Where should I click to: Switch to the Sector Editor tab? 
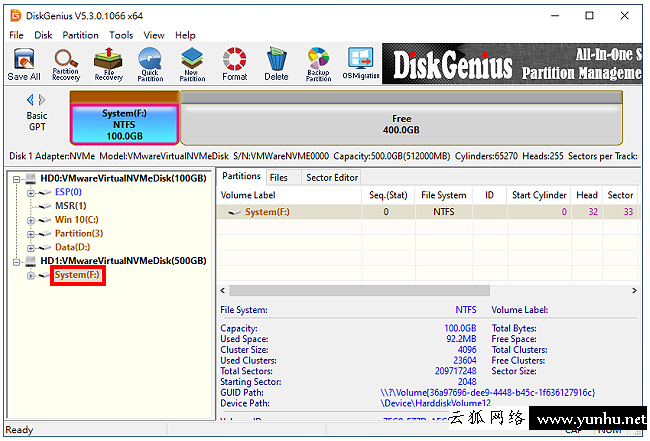pyautogui.click(x=332, y=178)
